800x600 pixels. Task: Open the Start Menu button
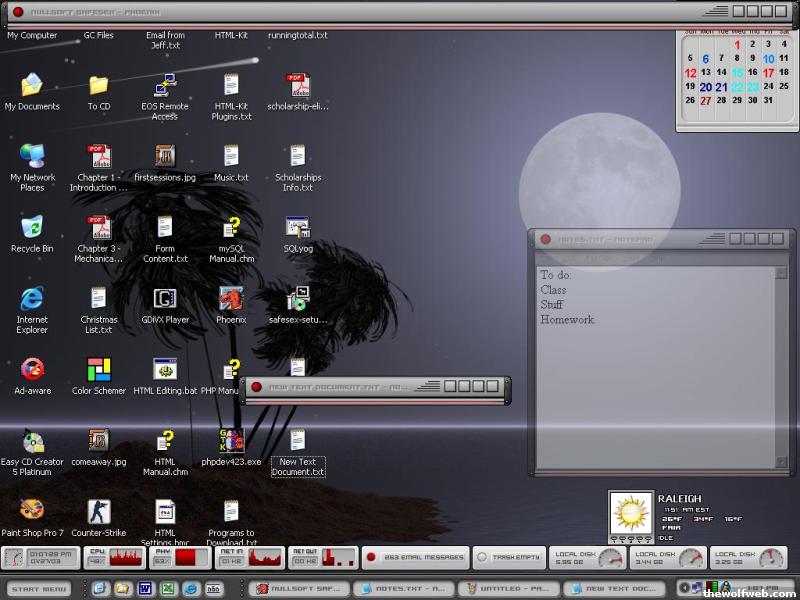pos(41,589)
